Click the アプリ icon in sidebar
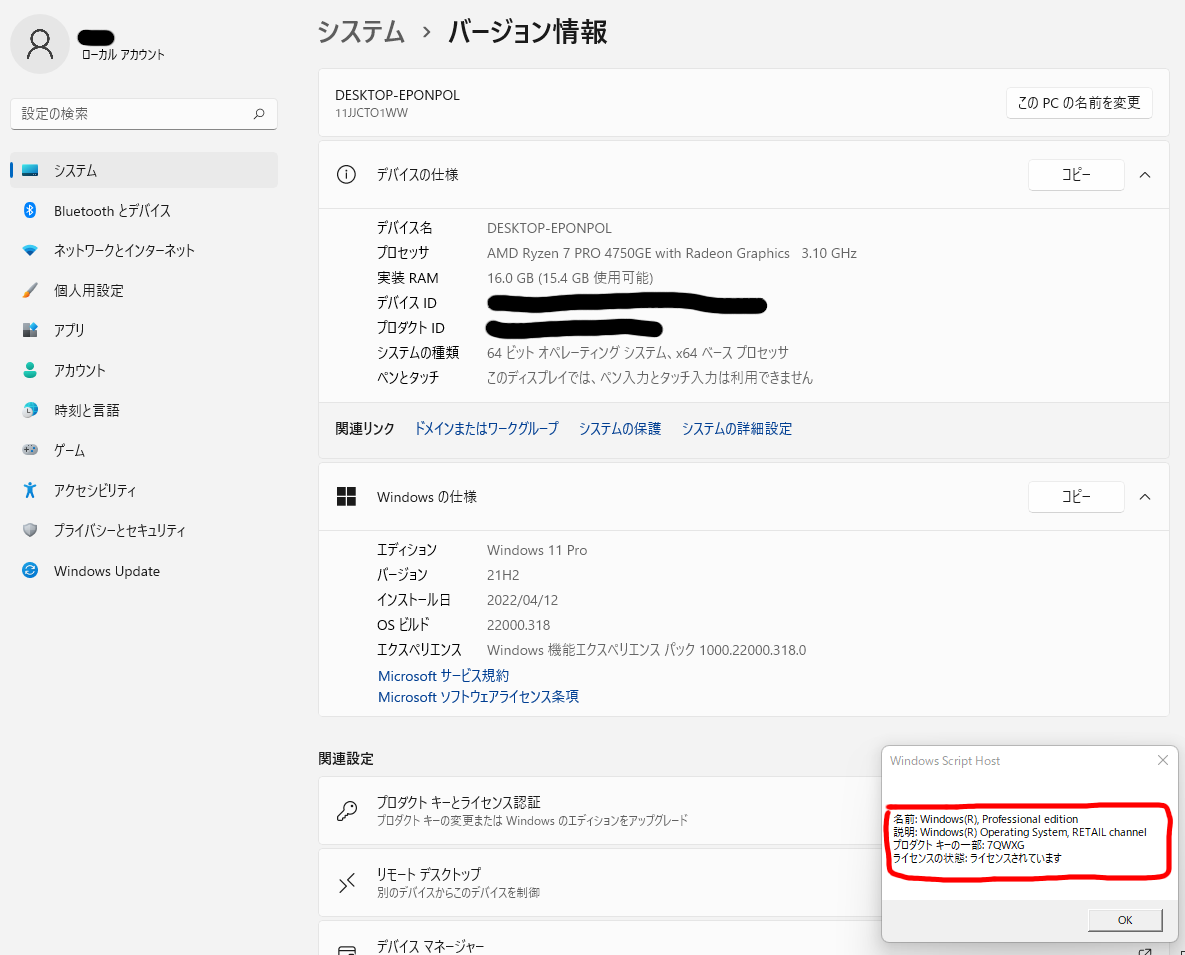 (30, 330)
